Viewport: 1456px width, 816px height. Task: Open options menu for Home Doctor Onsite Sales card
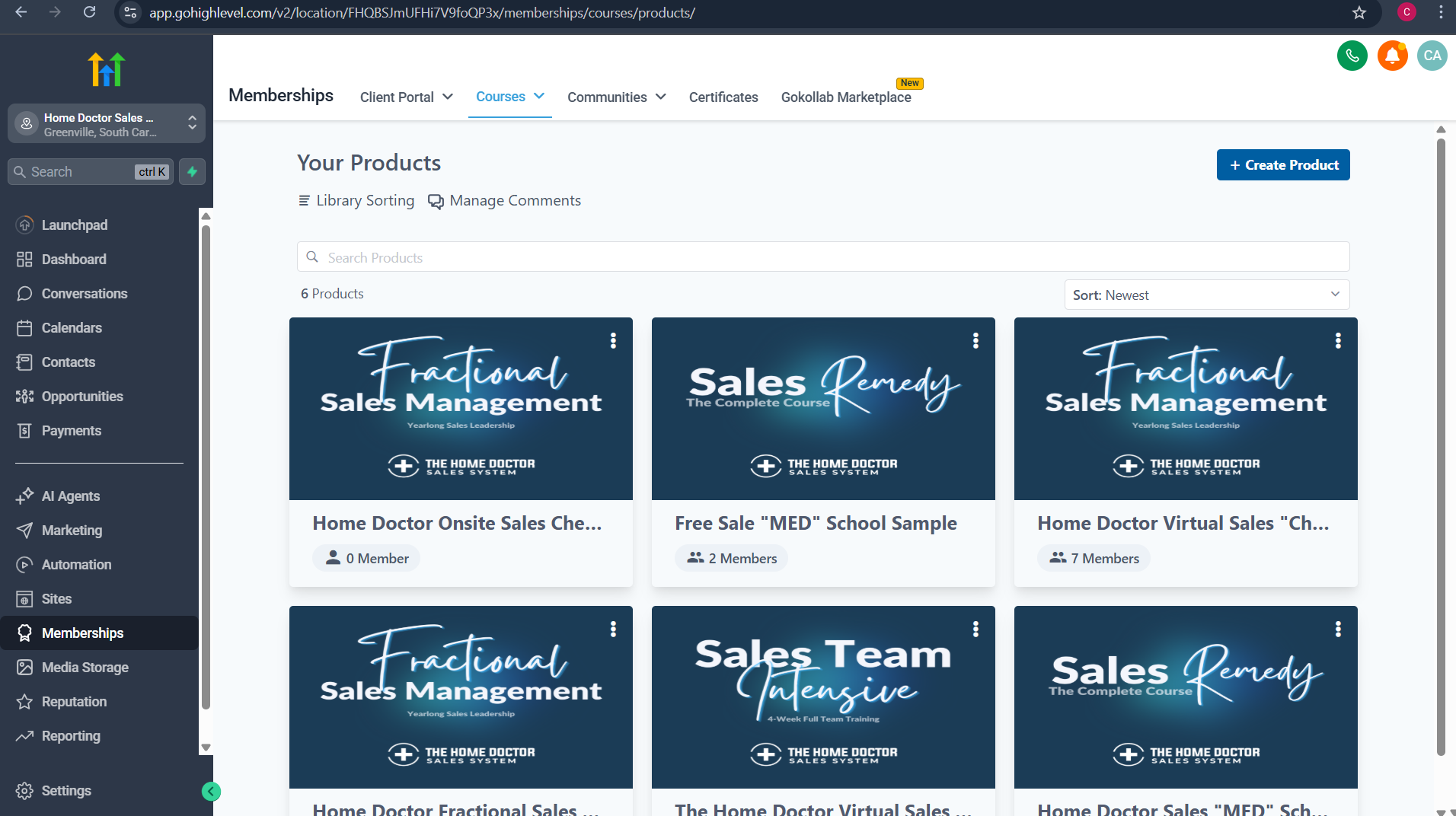613,341
